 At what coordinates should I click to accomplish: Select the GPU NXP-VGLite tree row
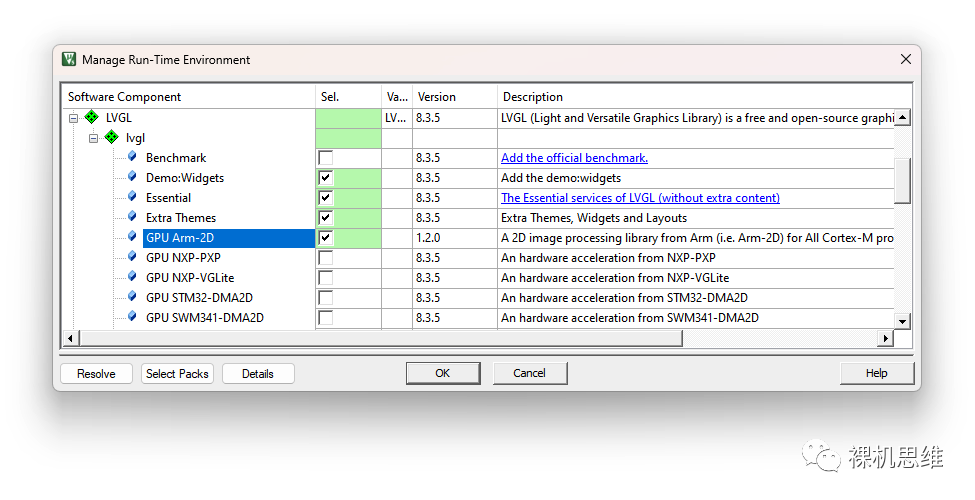190,277
